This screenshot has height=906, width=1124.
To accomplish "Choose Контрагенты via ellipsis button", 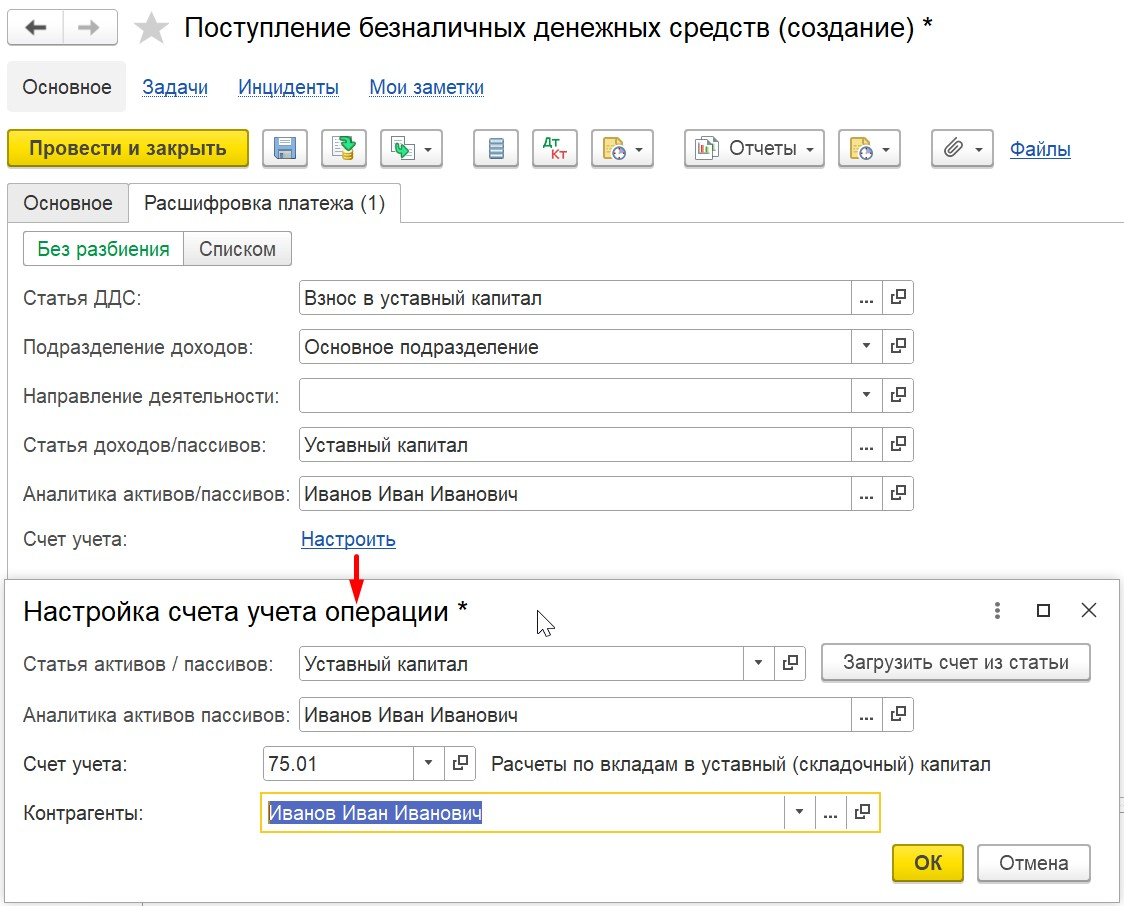I will [831, 813].
